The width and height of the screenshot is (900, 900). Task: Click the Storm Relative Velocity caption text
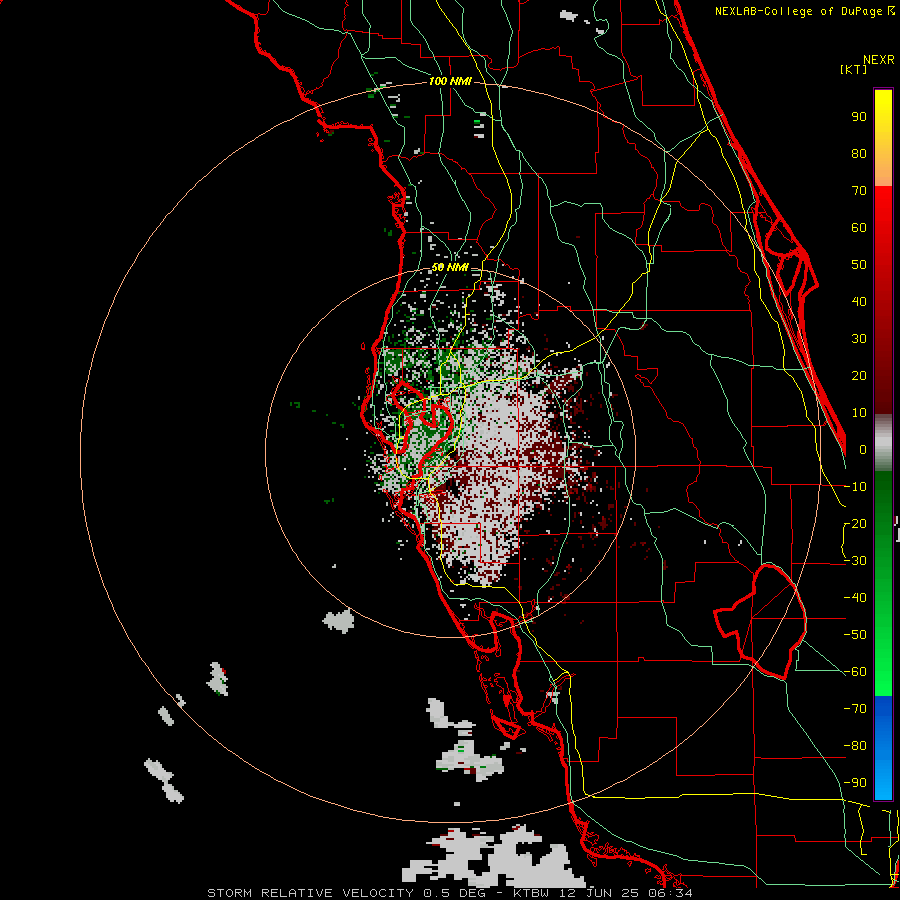tap(449, 893)
